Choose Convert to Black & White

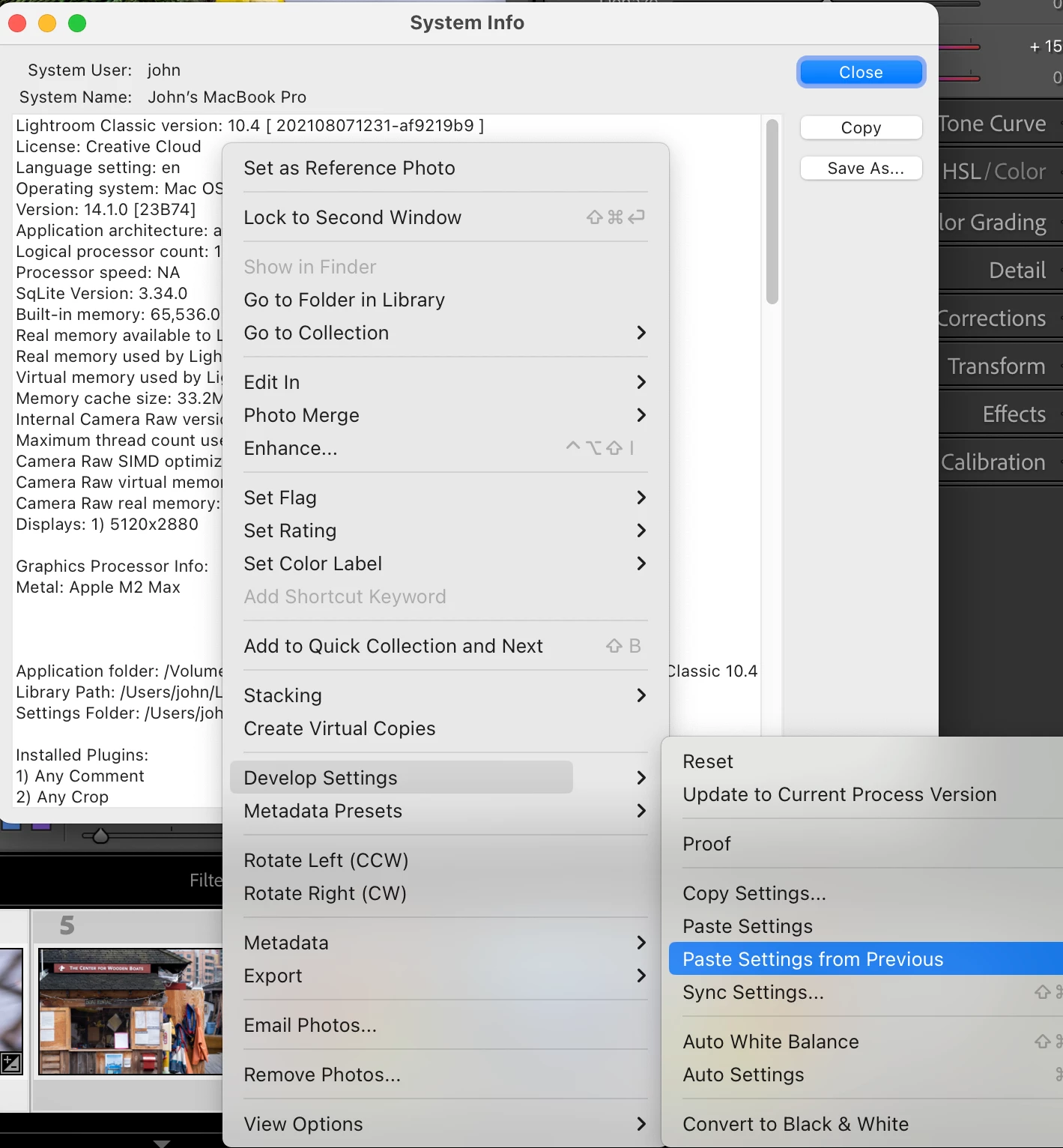(865, 1124)
